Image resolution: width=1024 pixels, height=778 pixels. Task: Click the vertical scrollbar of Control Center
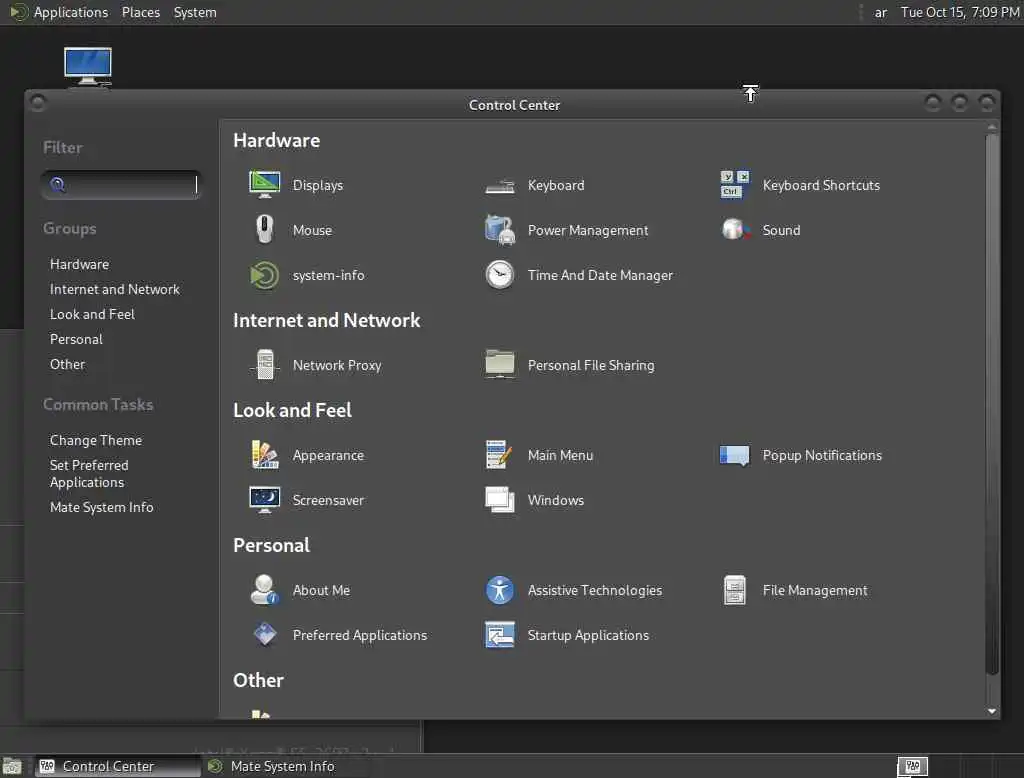pyautogui.click(x=992, y=405)
